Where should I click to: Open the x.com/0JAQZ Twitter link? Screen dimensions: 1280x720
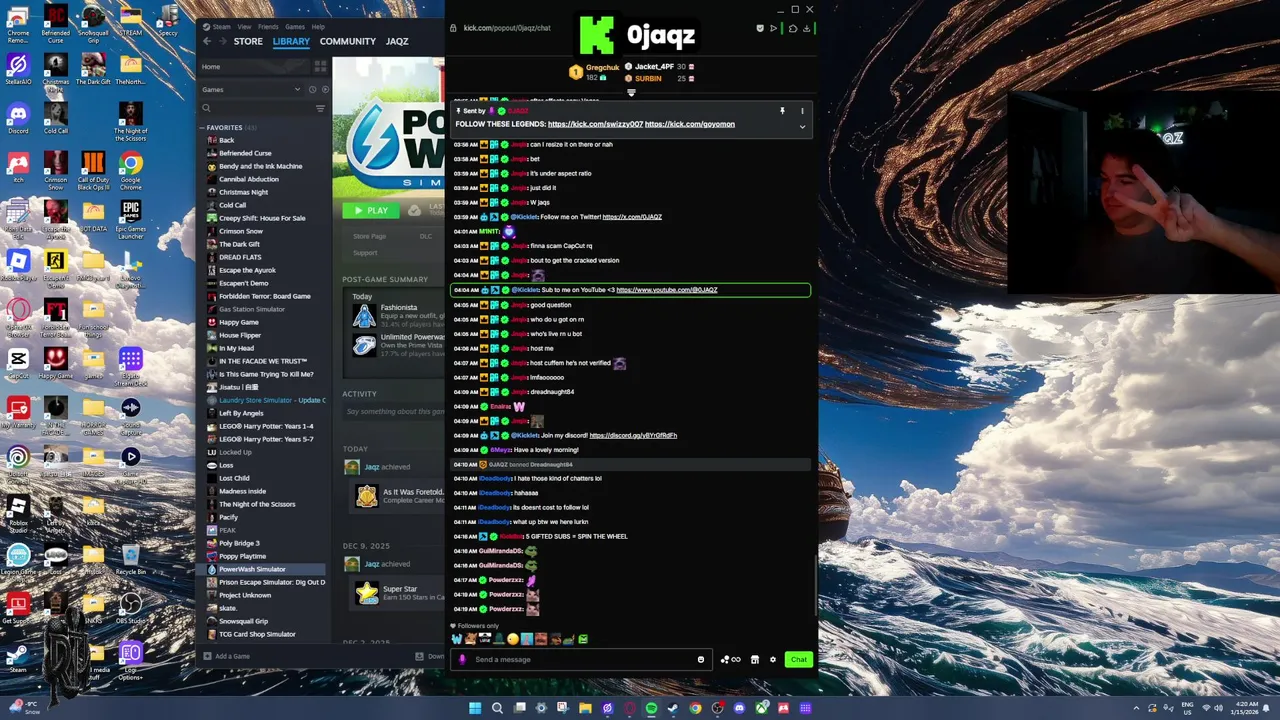click(x=632, y=217)
